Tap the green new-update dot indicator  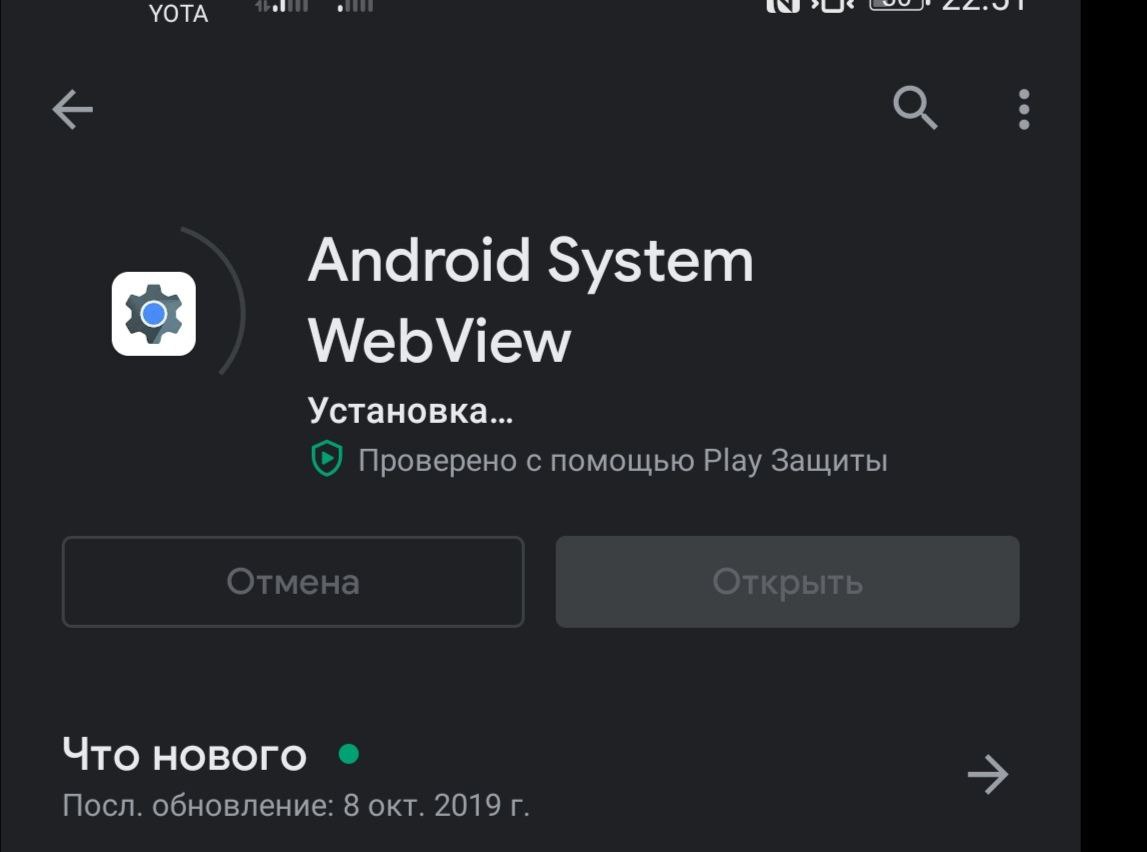pyautogui.click(x=349, y=753)
